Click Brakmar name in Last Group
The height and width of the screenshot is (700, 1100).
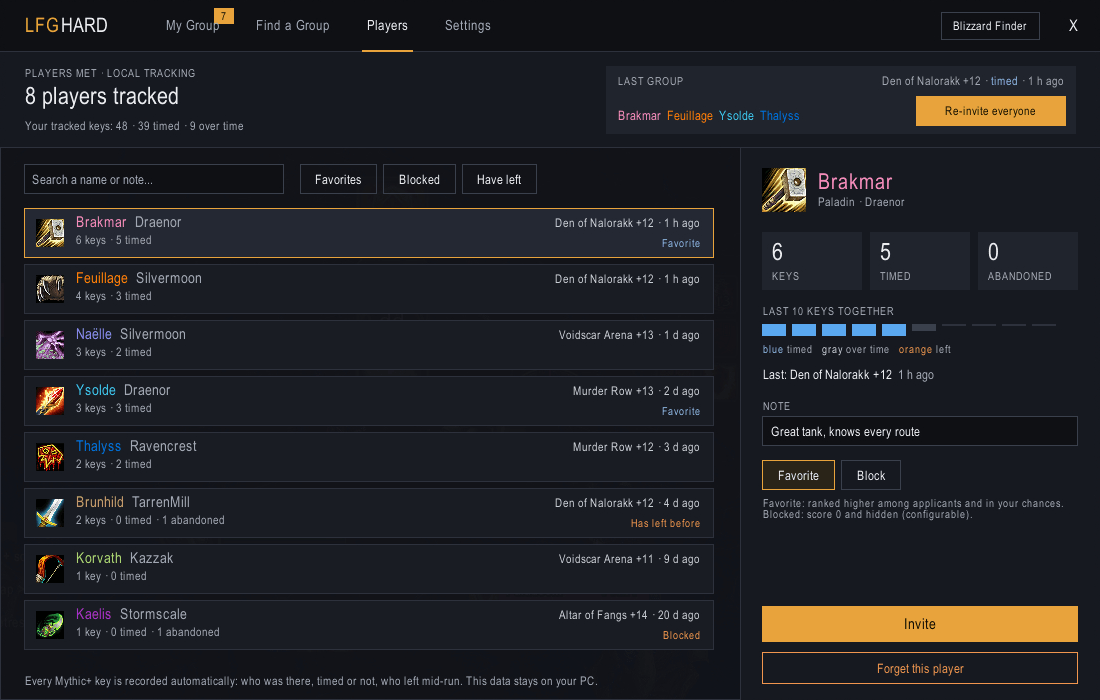[639, 116]
